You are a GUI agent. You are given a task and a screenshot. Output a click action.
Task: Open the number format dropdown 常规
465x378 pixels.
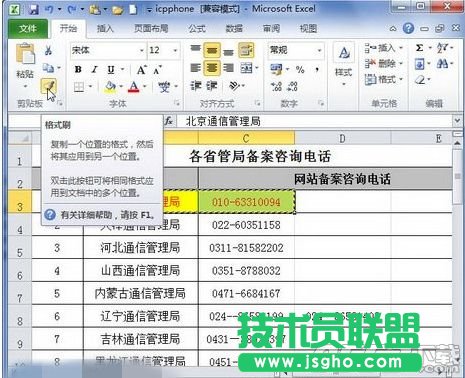319,50
